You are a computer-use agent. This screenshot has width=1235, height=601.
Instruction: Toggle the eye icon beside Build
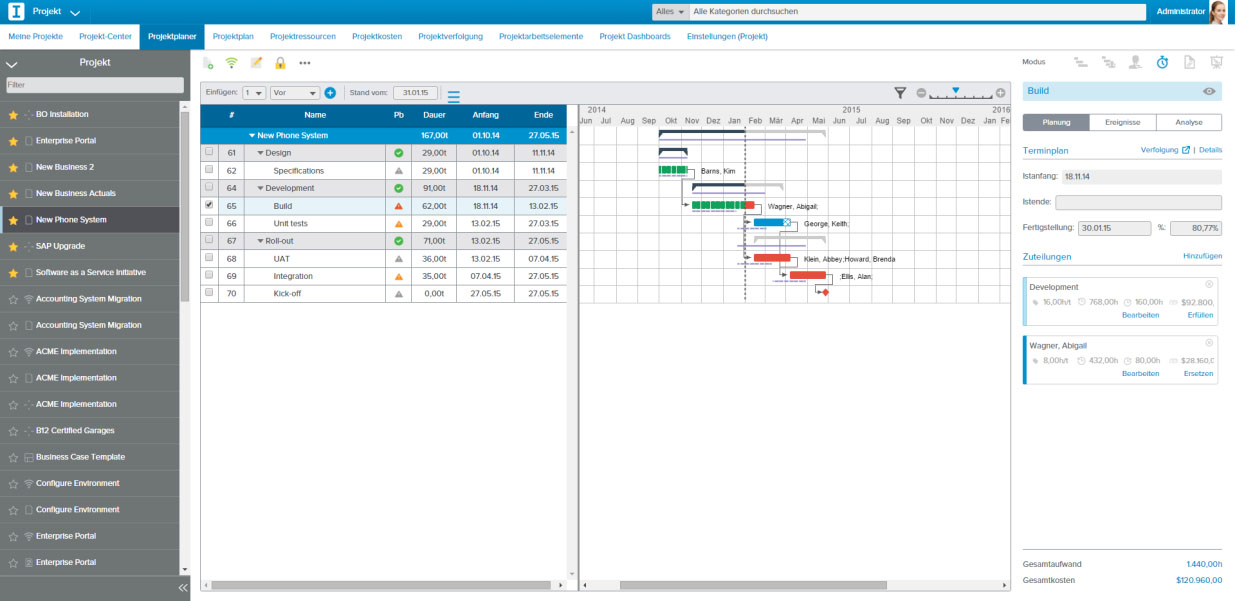point(1209,91)
